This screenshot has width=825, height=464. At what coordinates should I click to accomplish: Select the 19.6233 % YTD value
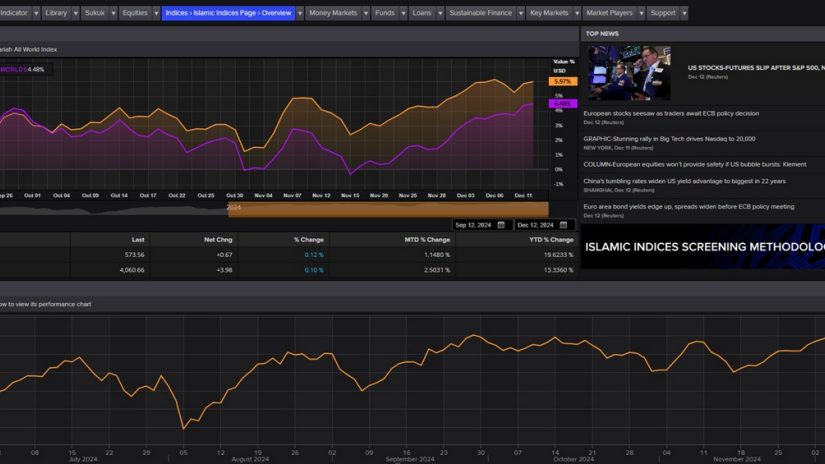pos(559,255)
